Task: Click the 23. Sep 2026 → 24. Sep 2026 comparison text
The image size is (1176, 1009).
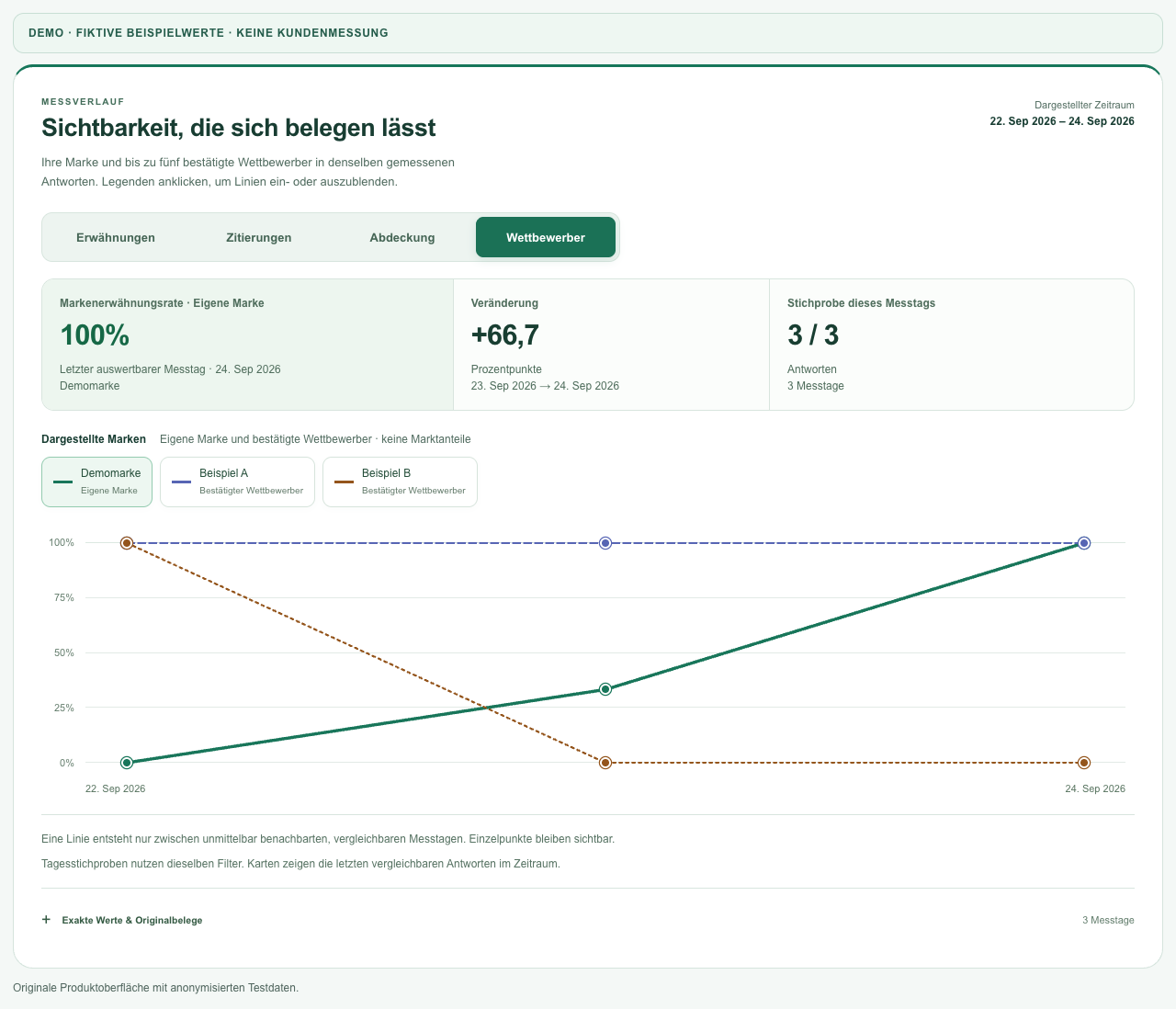Action: click(545, 386)
